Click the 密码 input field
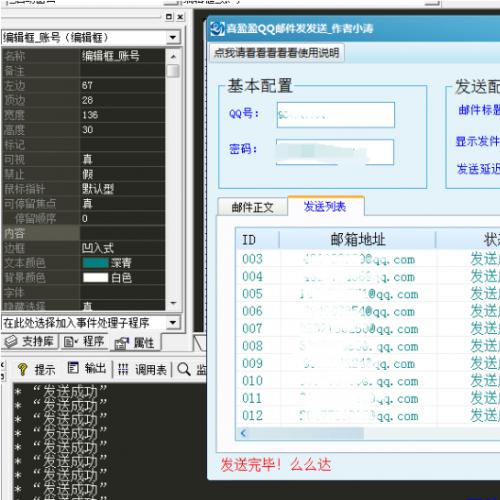500x500 pixels. [335, 152]
